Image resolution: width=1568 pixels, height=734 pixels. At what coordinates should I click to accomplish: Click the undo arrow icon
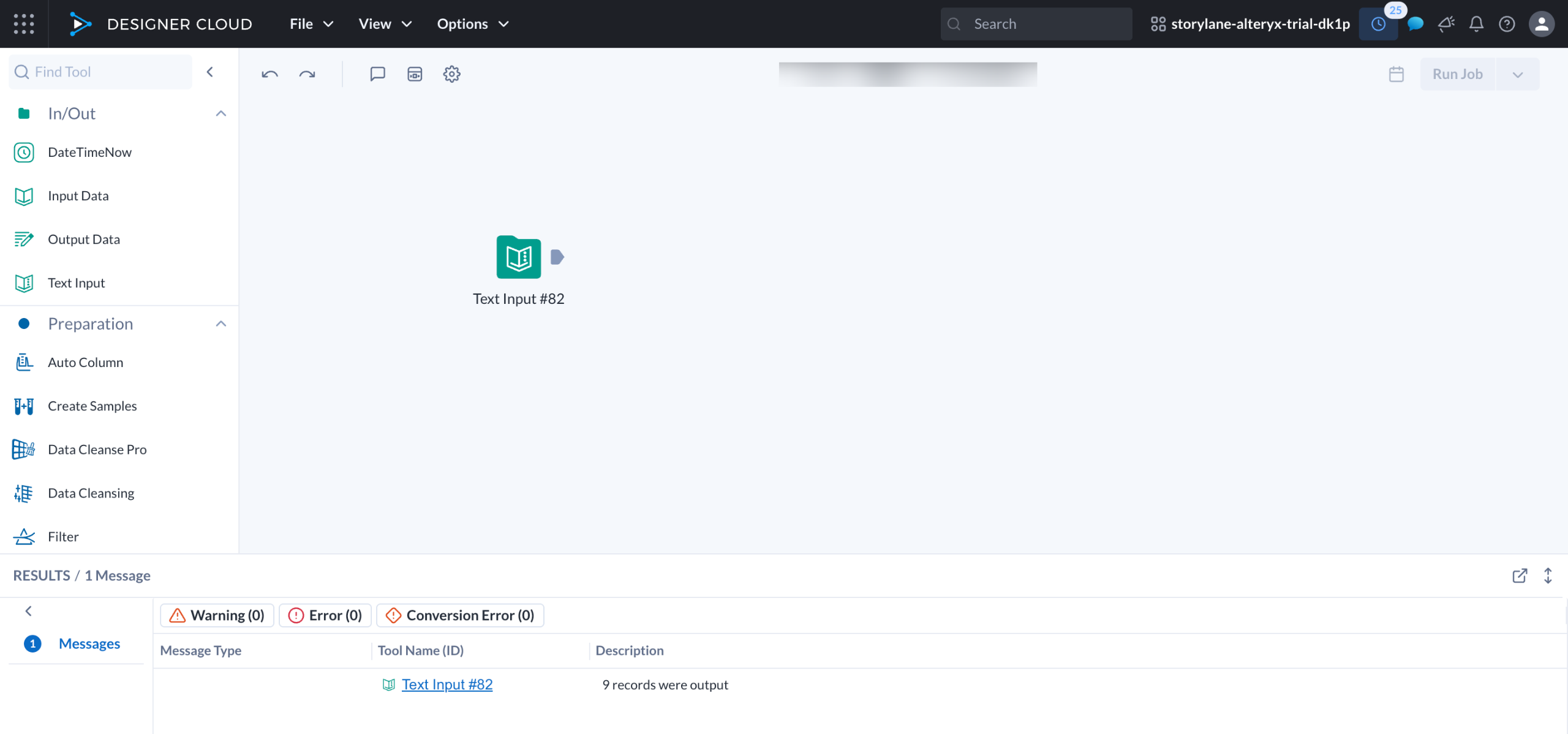(269, 74)
